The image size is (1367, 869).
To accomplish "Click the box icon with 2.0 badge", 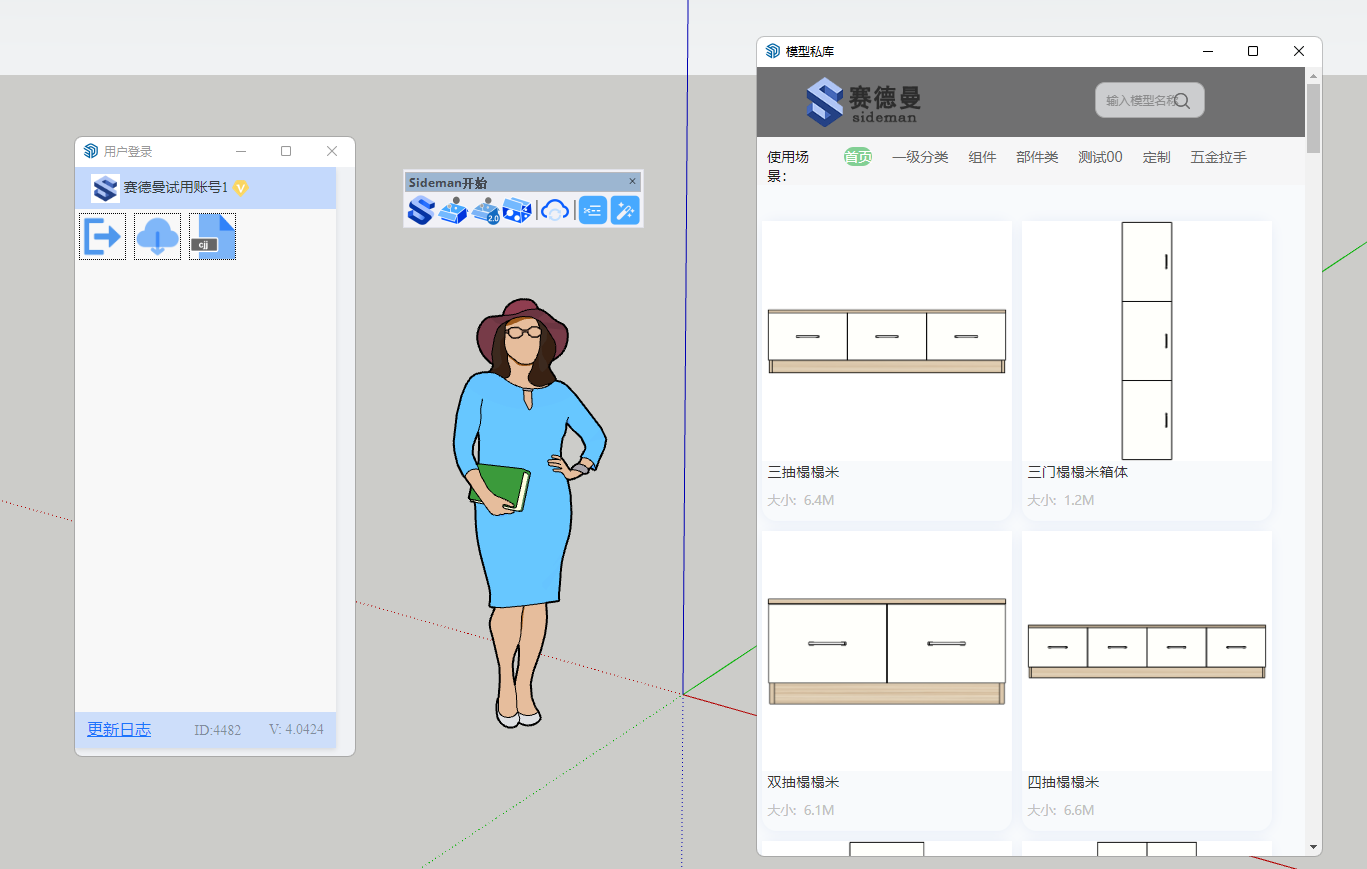I will [486, 211].
